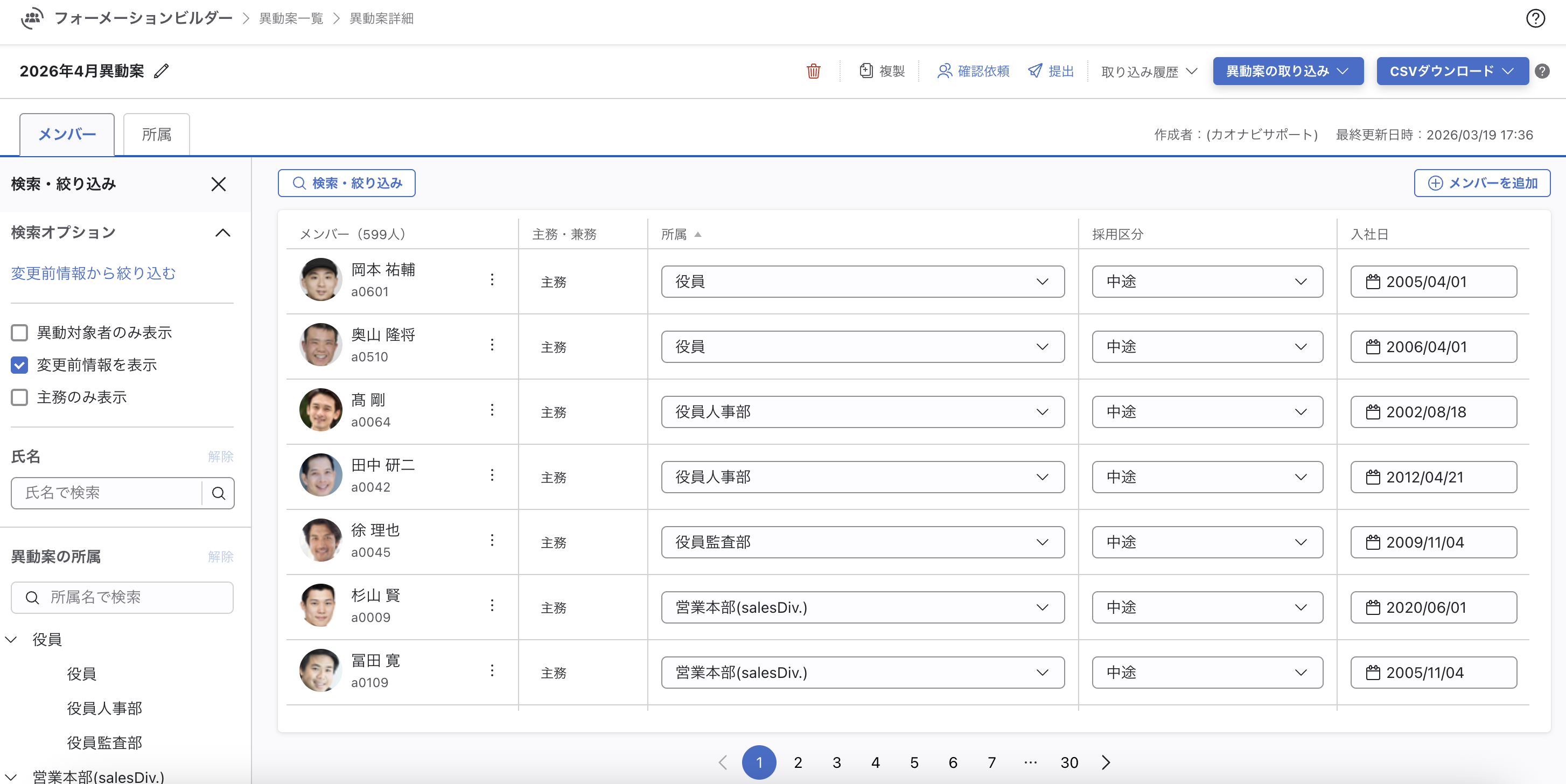Click the help question mark in top-right header
1566x784 pixels.
tap(1535, 18)
